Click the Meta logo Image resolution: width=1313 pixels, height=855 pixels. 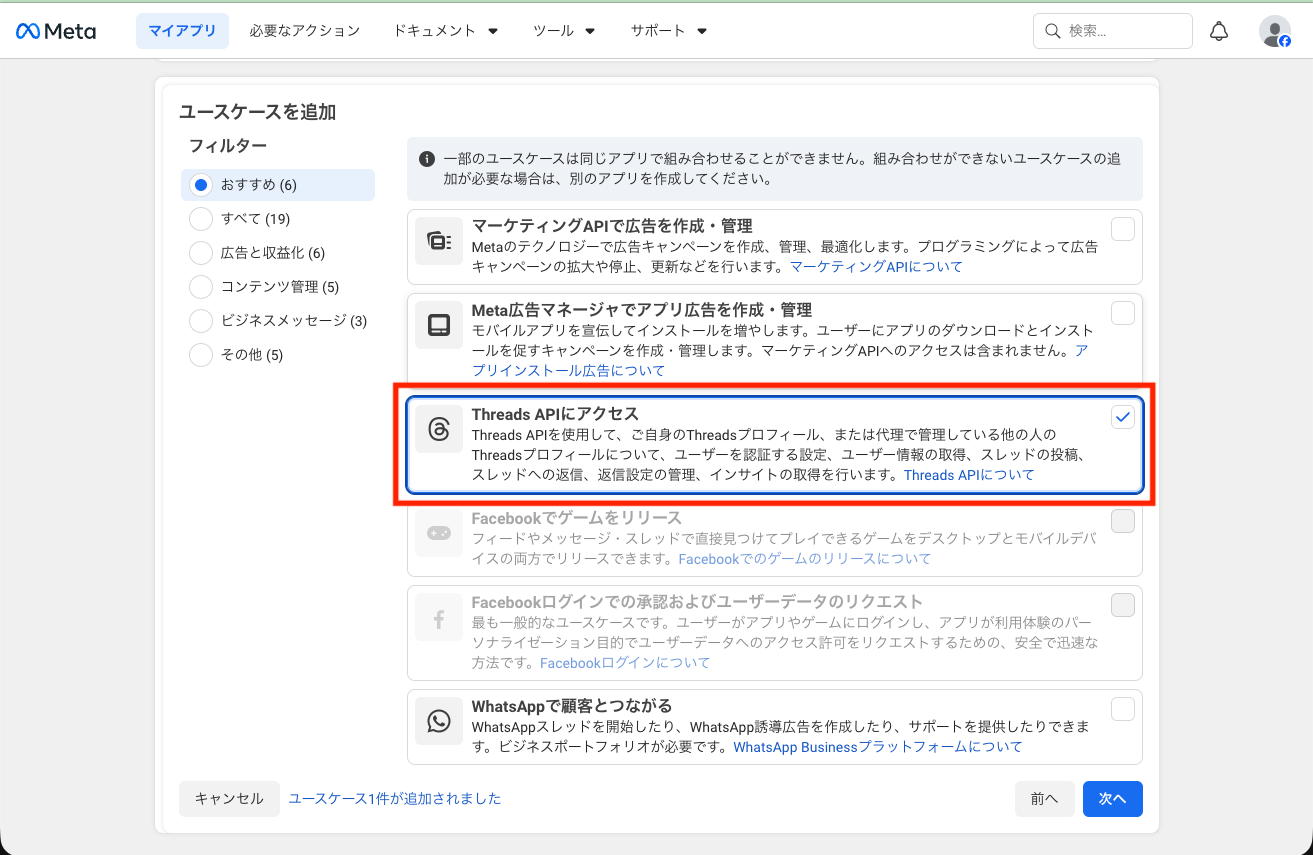56,31
